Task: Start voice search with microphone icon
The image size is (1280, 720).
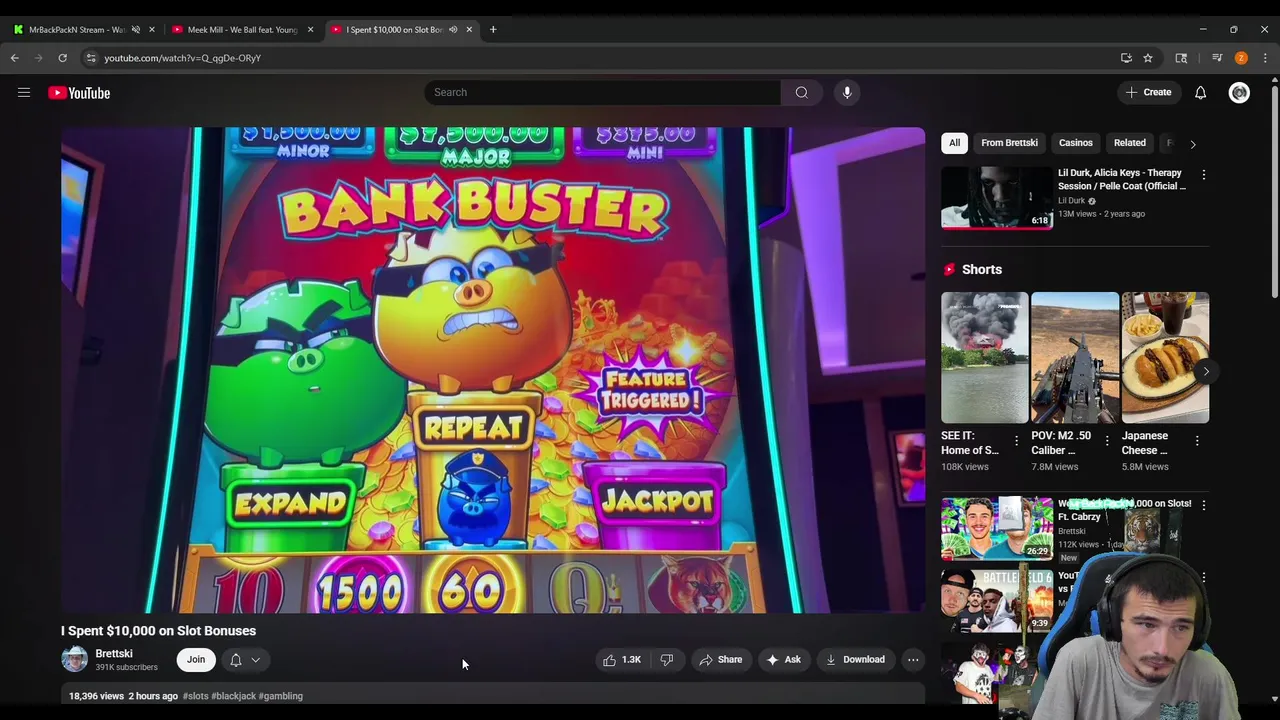Action: tap(847, 92)
